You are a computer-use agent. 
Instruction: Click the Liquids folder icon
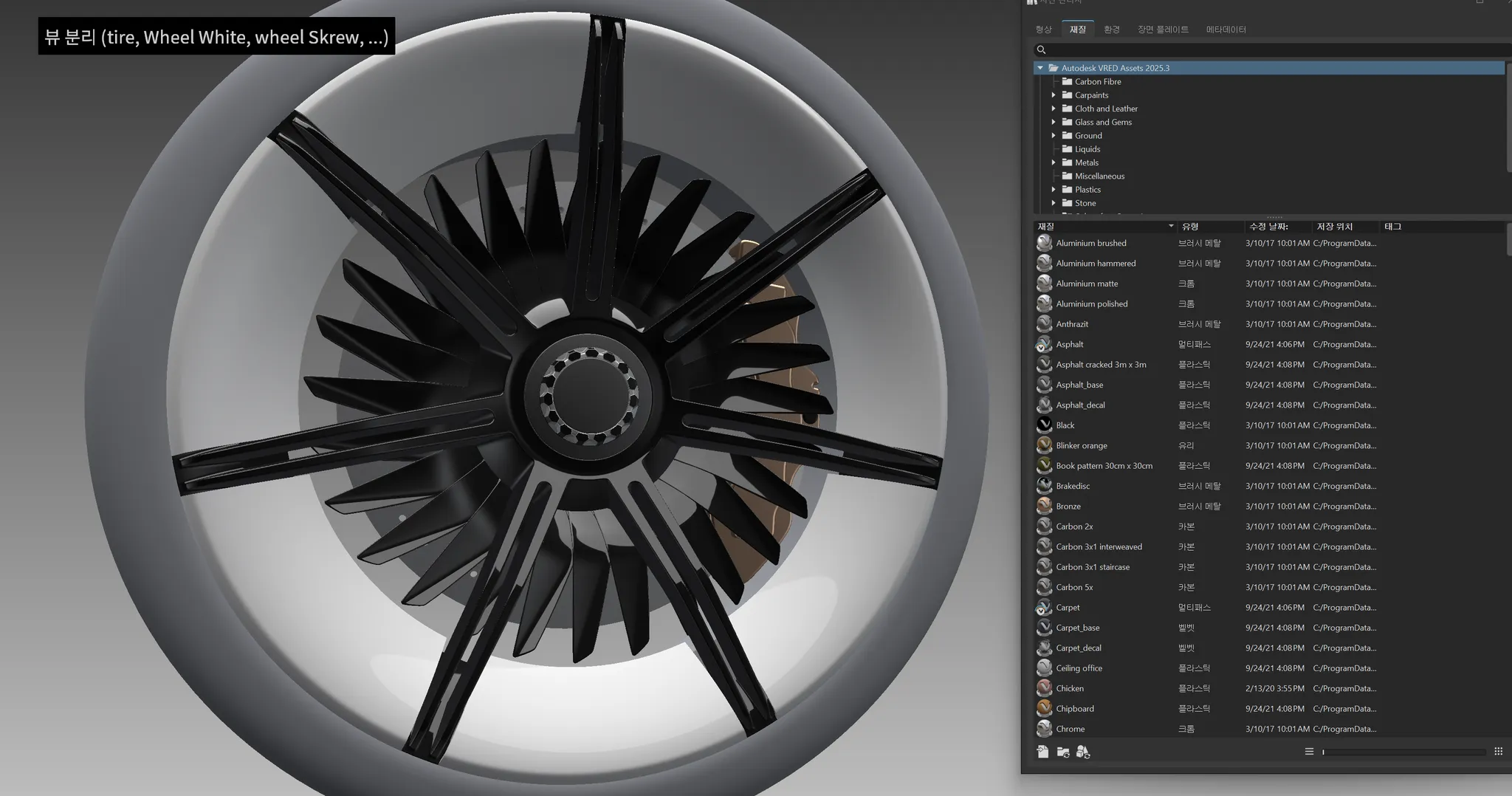pyautogui.click(x=1067, y=149)
